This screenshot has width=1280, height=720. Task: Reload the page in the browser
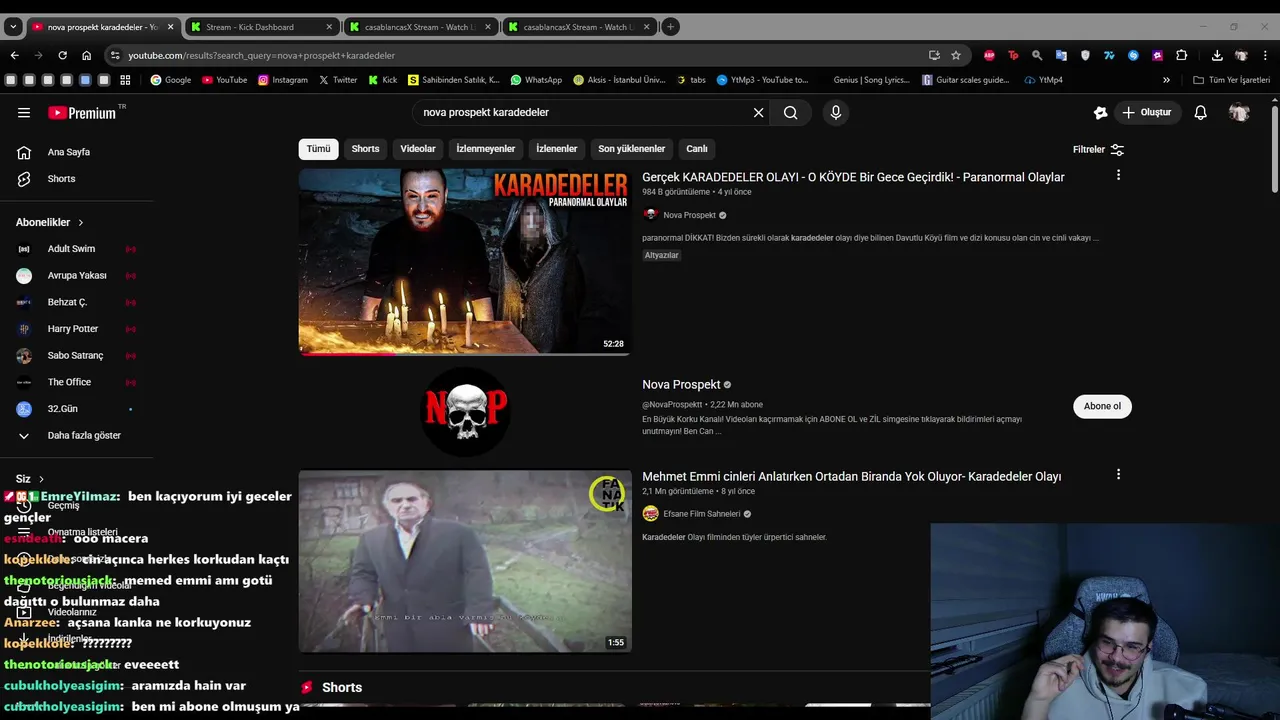62,55
